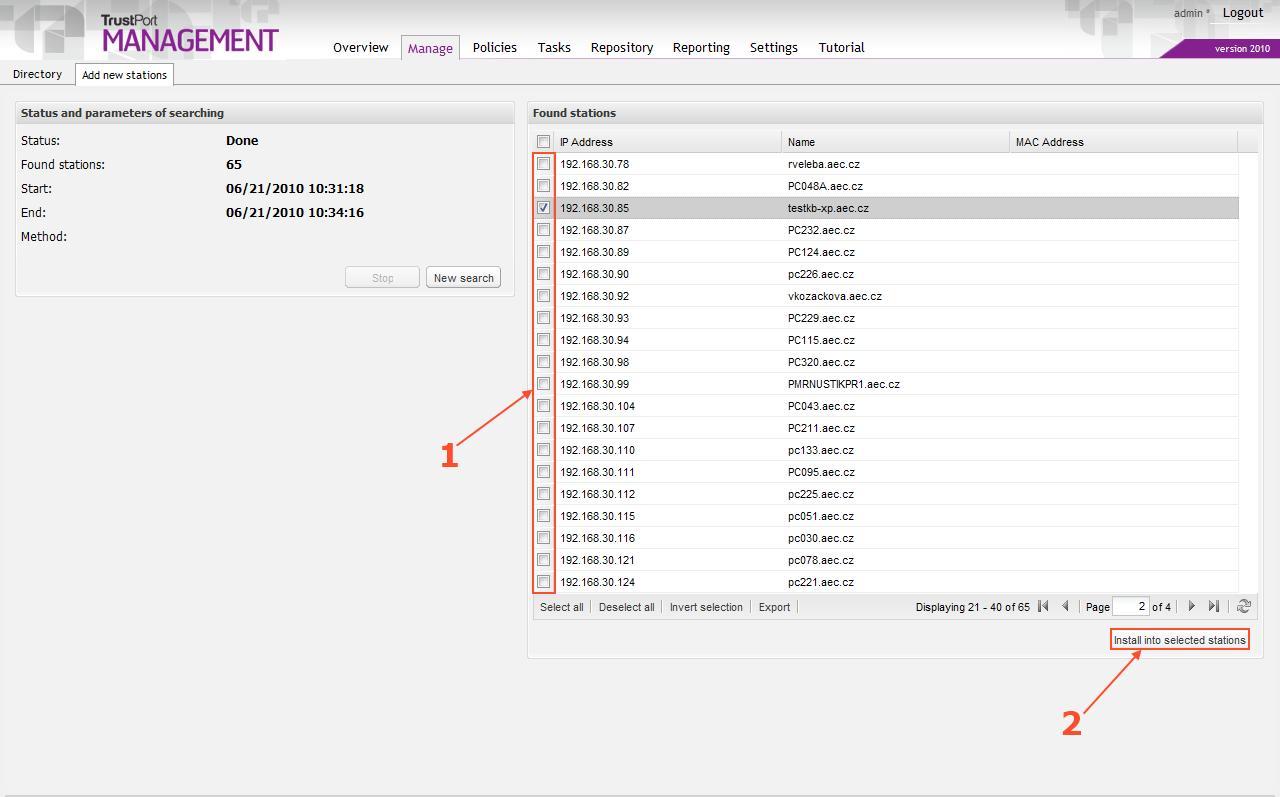Click the disabled Stop button
Screen dimensions: 1280x797
(381, 277)
